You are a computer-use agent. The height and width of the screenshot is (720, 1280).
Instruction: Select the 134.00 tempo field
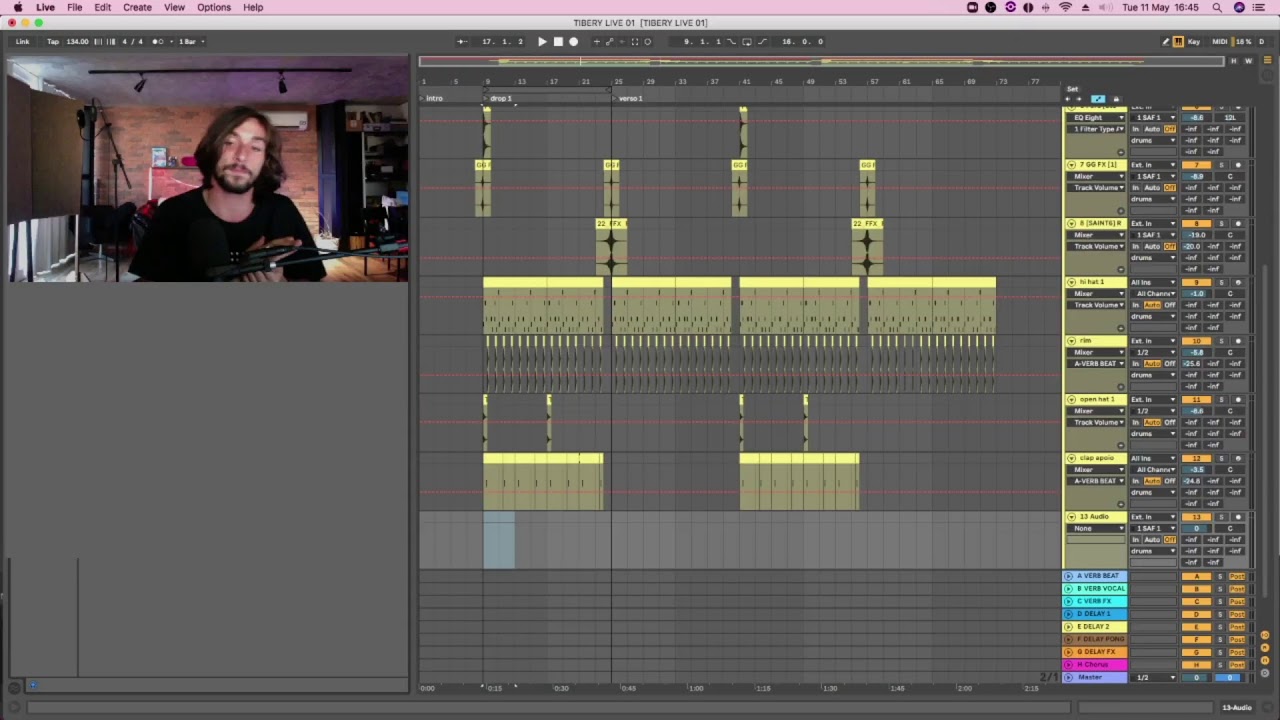77,41
